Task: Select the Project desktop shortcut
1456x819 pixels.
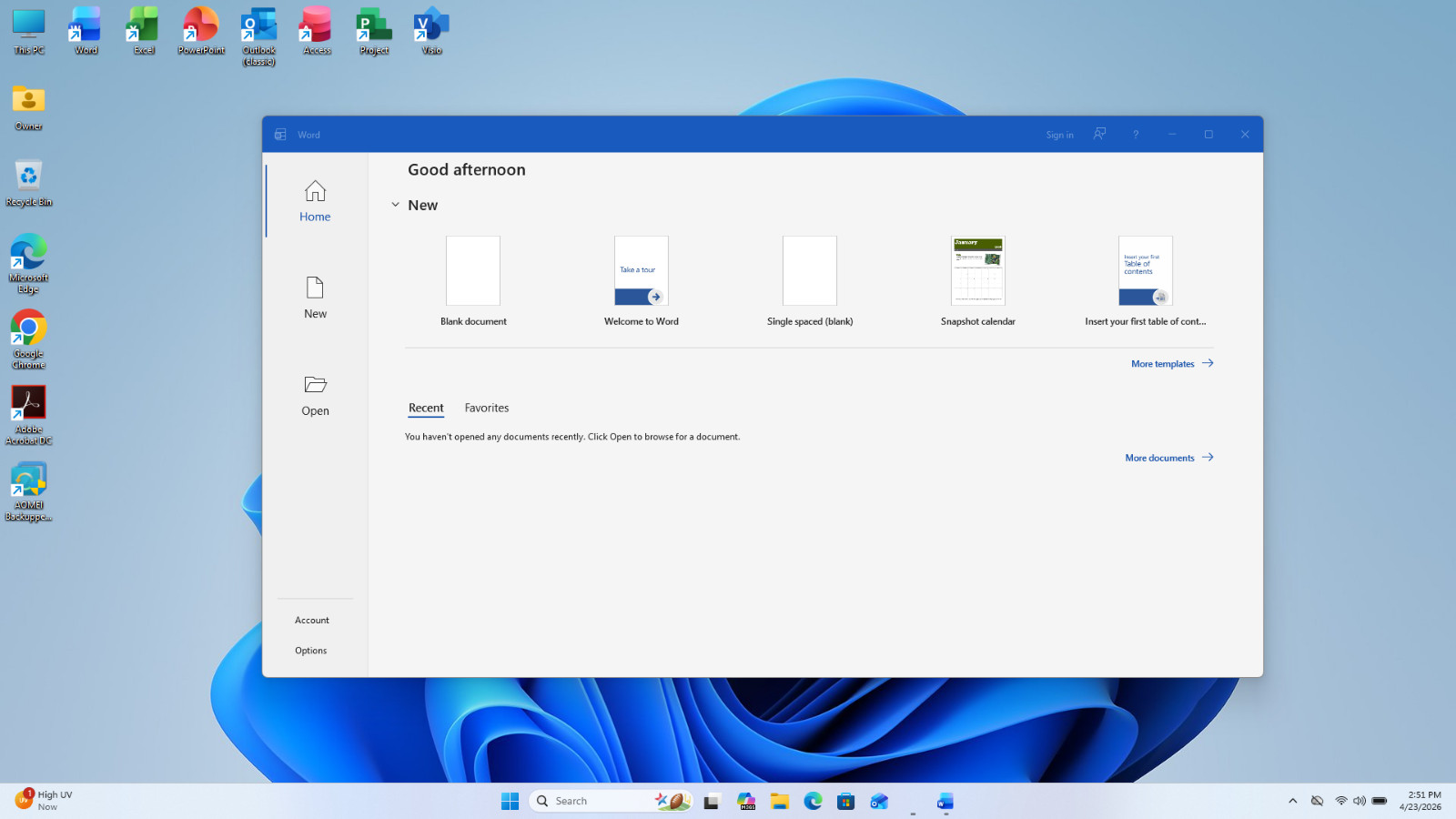Action: pyautogui.click(x=374, y=32)
